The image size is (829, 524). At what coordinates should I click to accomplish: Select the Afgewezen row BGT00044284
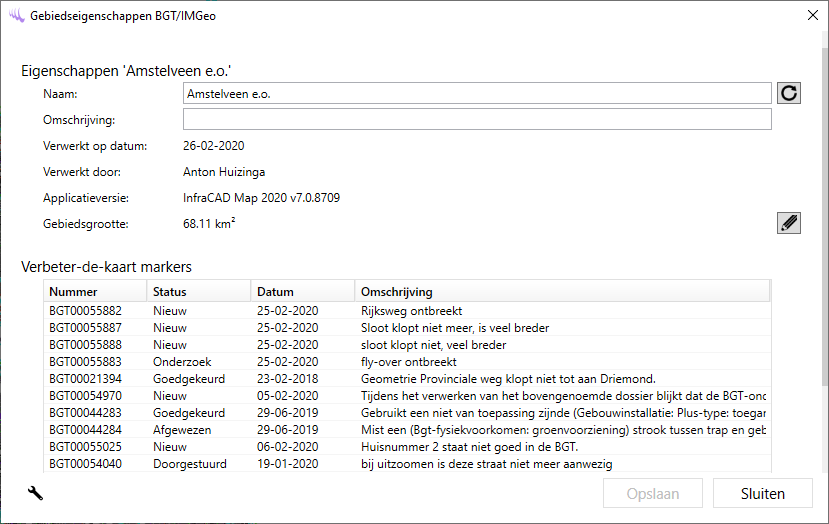(406, 430)
